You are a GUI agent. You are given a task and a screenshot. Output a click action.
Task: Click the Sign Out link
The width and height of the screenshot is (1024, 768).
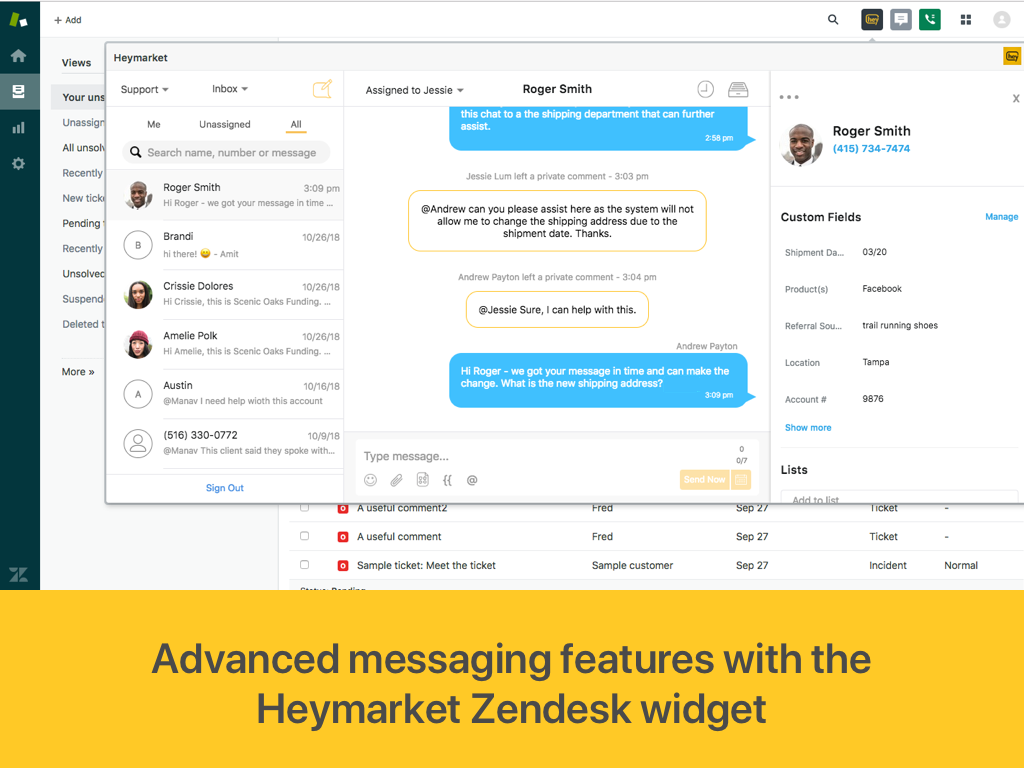pyautogui.click(x=225, y=488)
